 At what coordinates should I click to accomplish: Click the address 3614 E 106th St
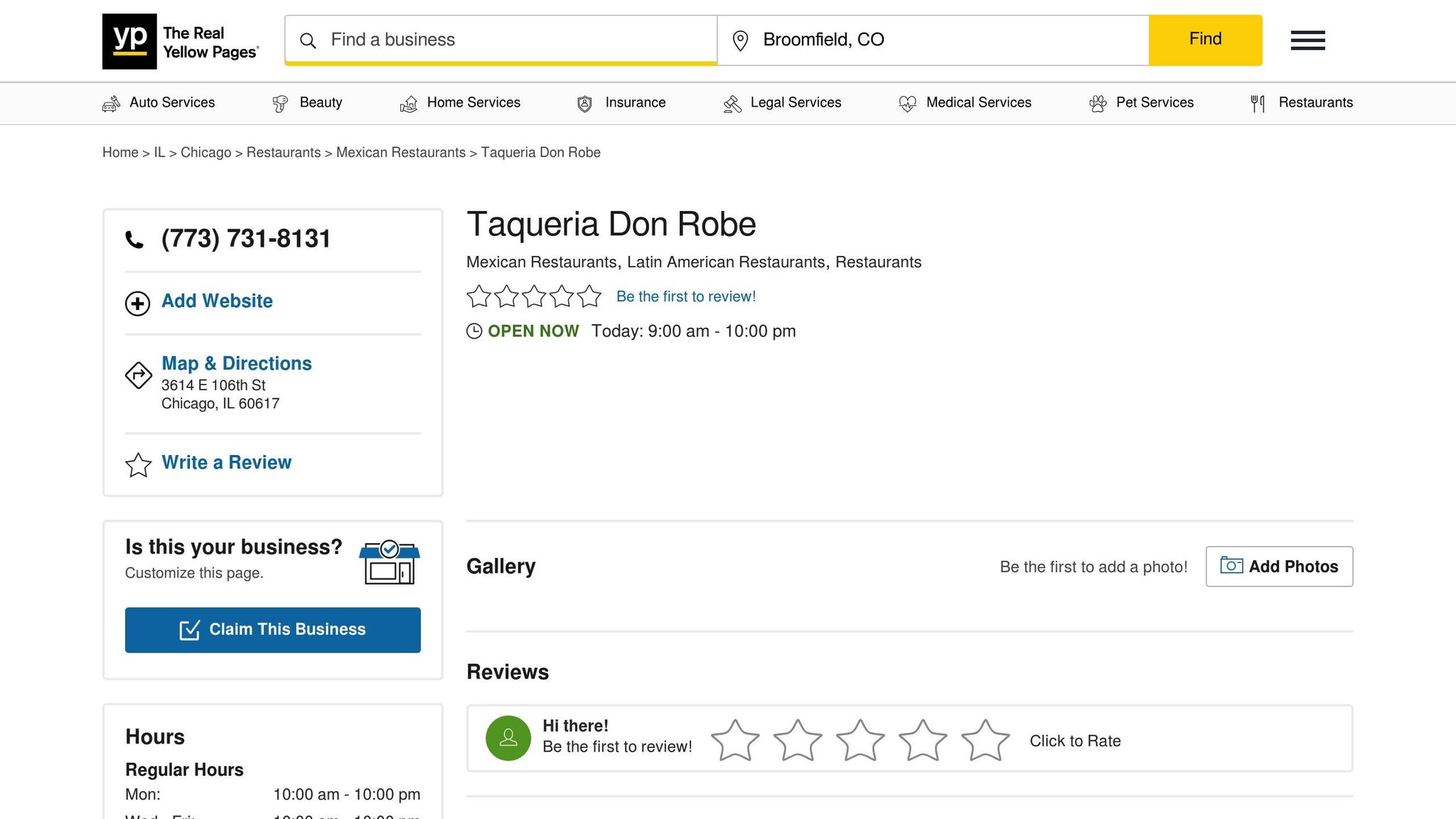click(x=213, y=385)
